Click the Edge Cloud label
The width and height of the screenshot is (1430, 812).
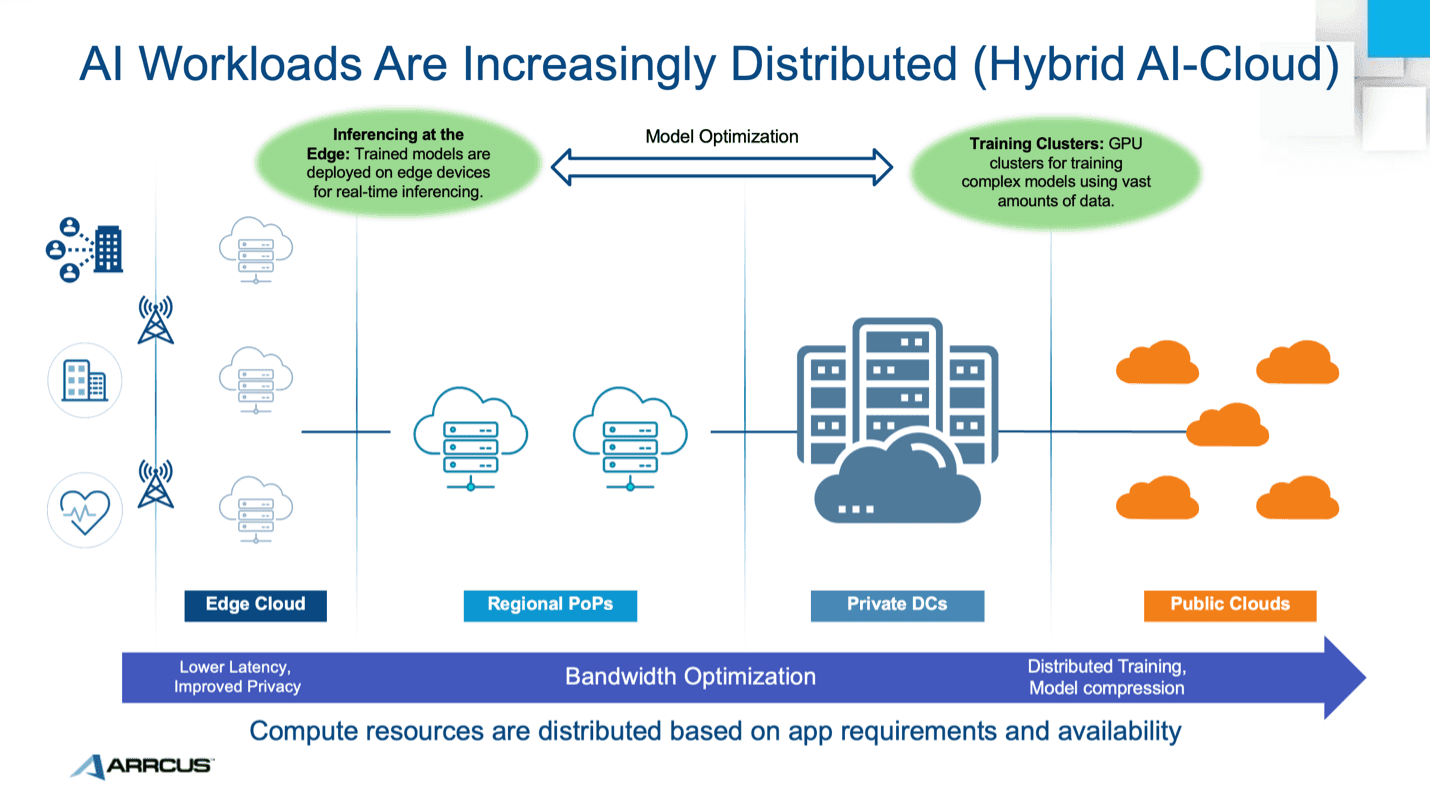click(x=255, y=605)
